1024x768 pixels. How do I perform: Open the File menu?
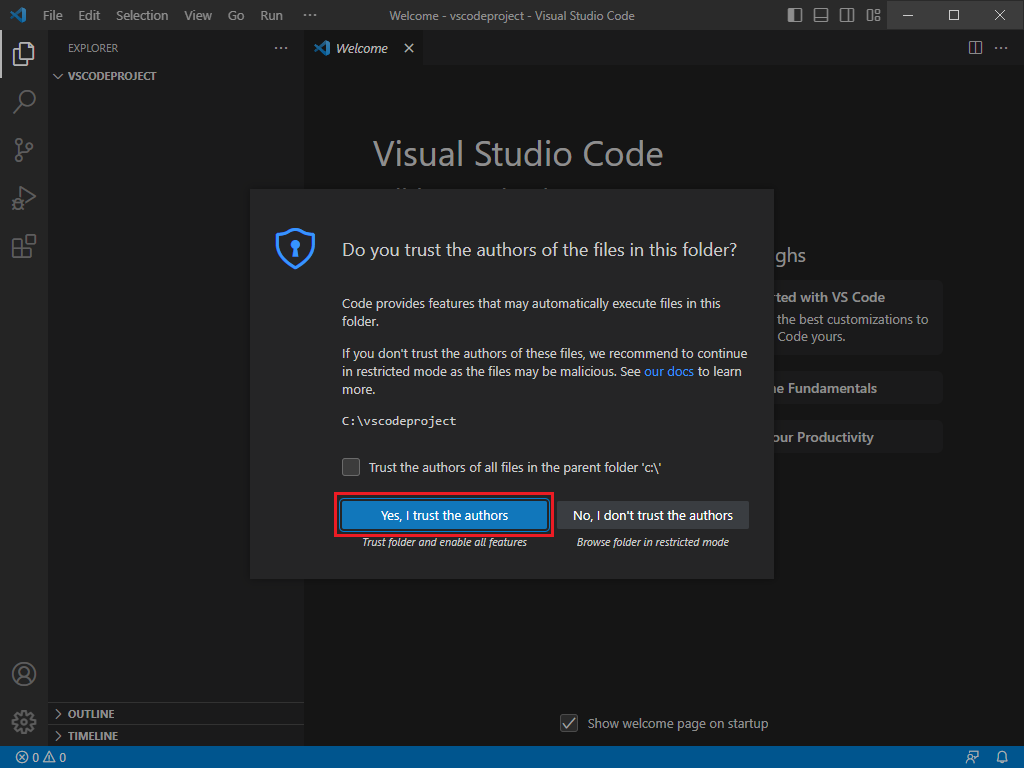52,15
